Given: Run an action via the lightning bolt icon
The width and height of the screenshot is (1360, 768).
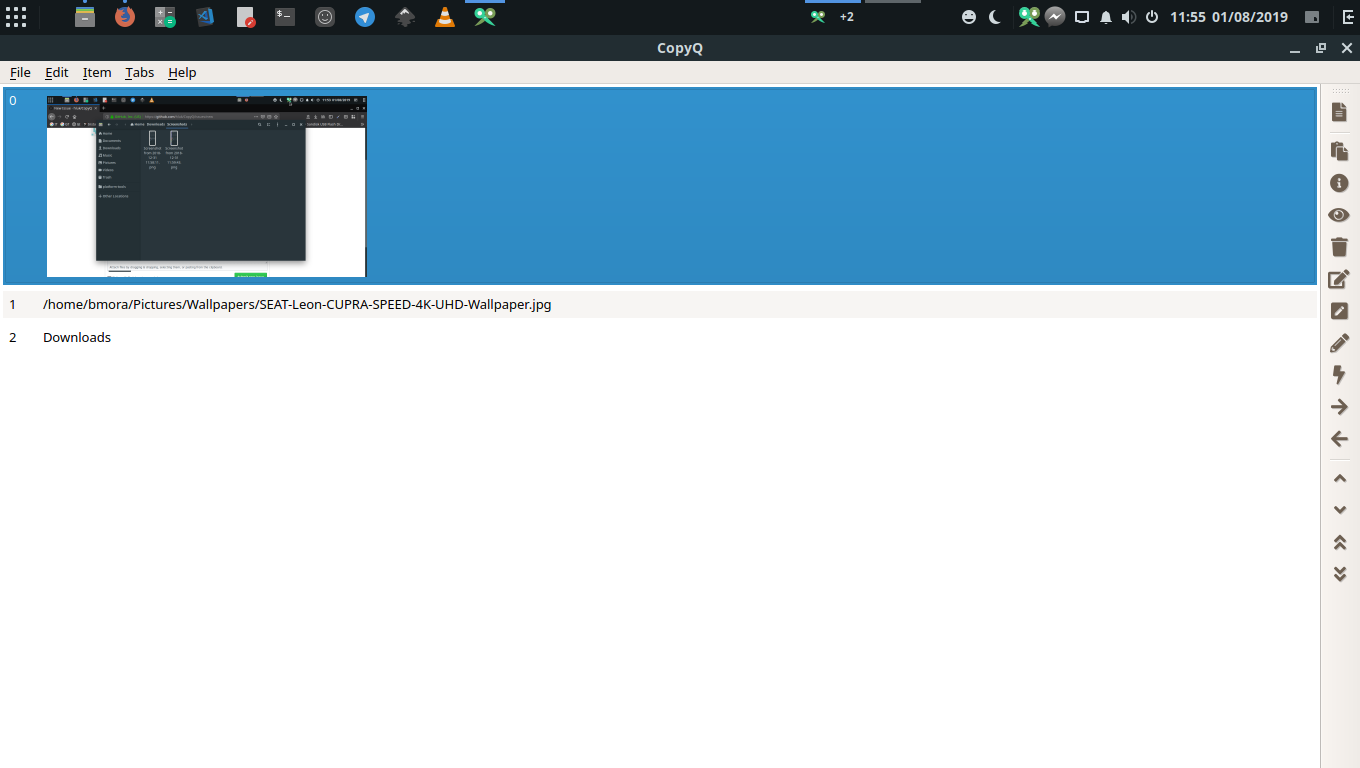Looking at the screenshot, I should 1339,375.
